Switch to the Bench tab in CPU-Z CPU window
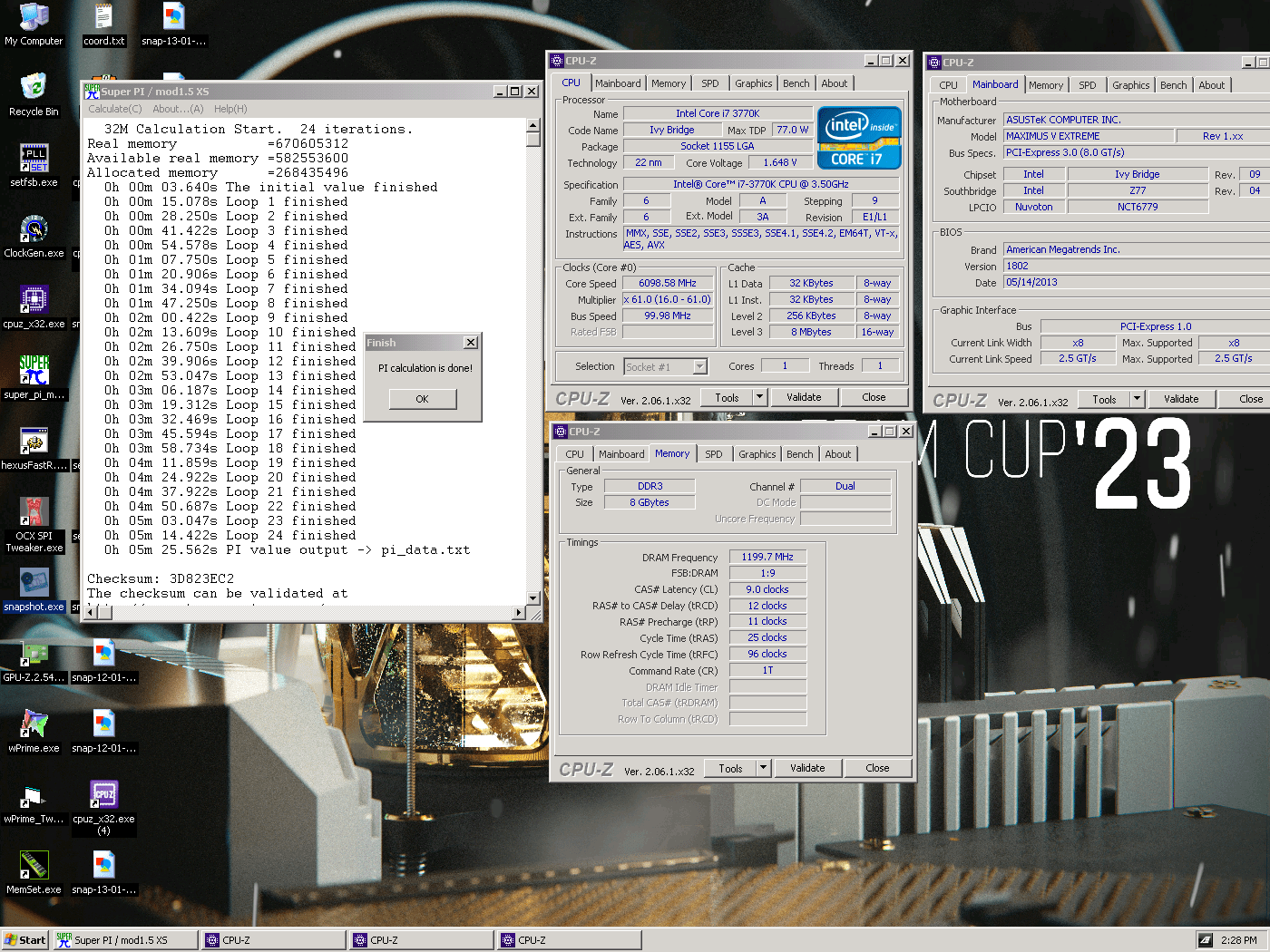The height and width of the screenshot is (952, 1270). click(796, 83)
